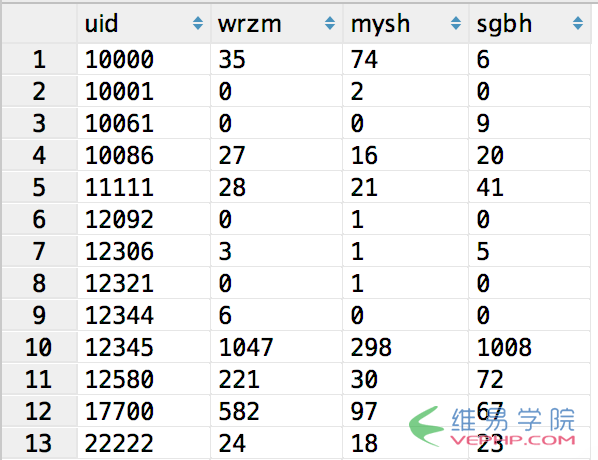The width and height of the screenshot is (598, 460).
Task: Select row number 9 header
Action: (x=39, y=315)
